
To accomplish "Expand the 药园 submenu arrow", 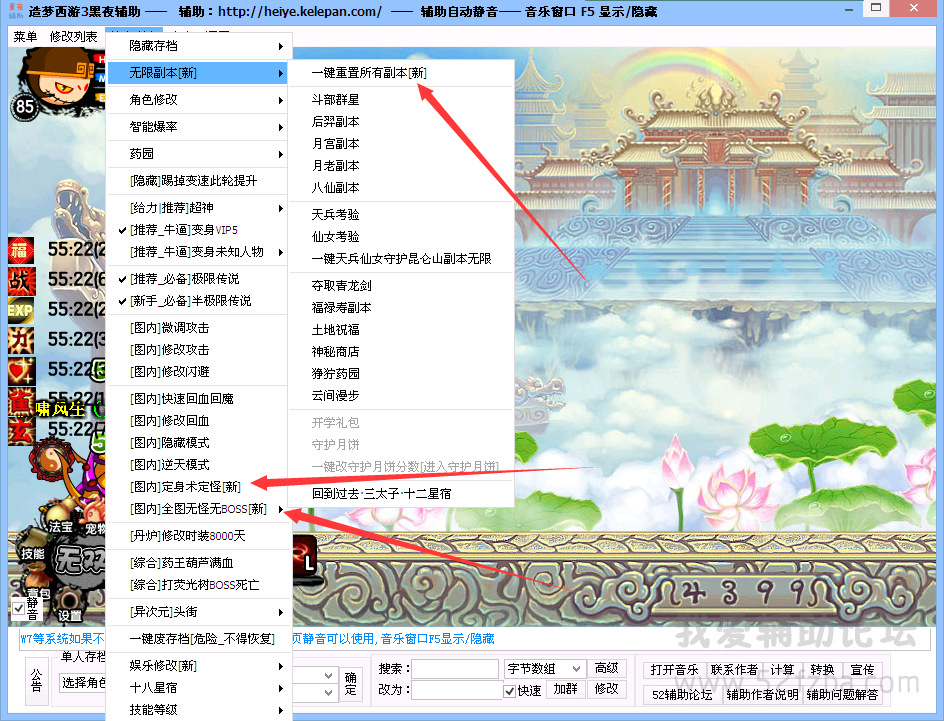I will tap(281, 155).
